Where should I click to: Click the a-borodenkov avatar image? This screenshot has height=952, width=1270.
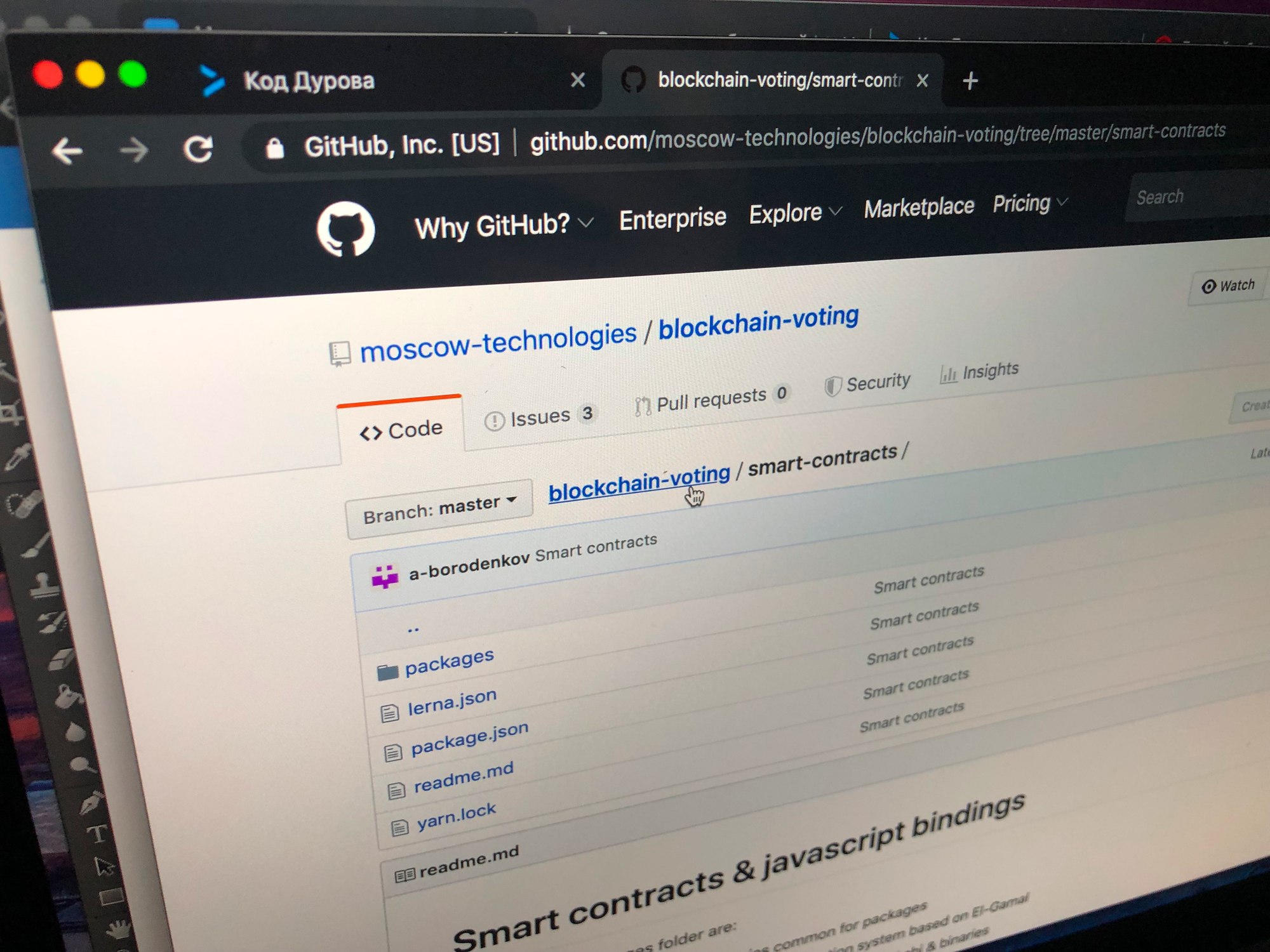385,577
